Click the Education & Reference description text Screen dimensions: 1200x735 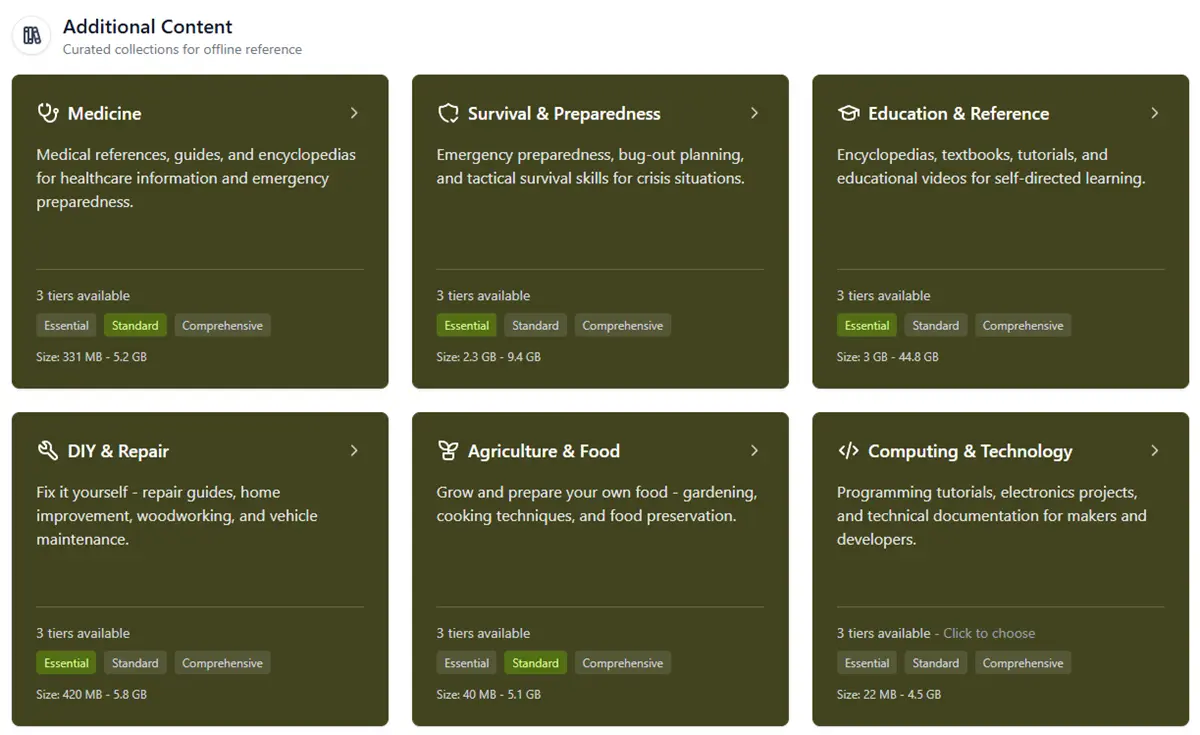click(990, 167)
